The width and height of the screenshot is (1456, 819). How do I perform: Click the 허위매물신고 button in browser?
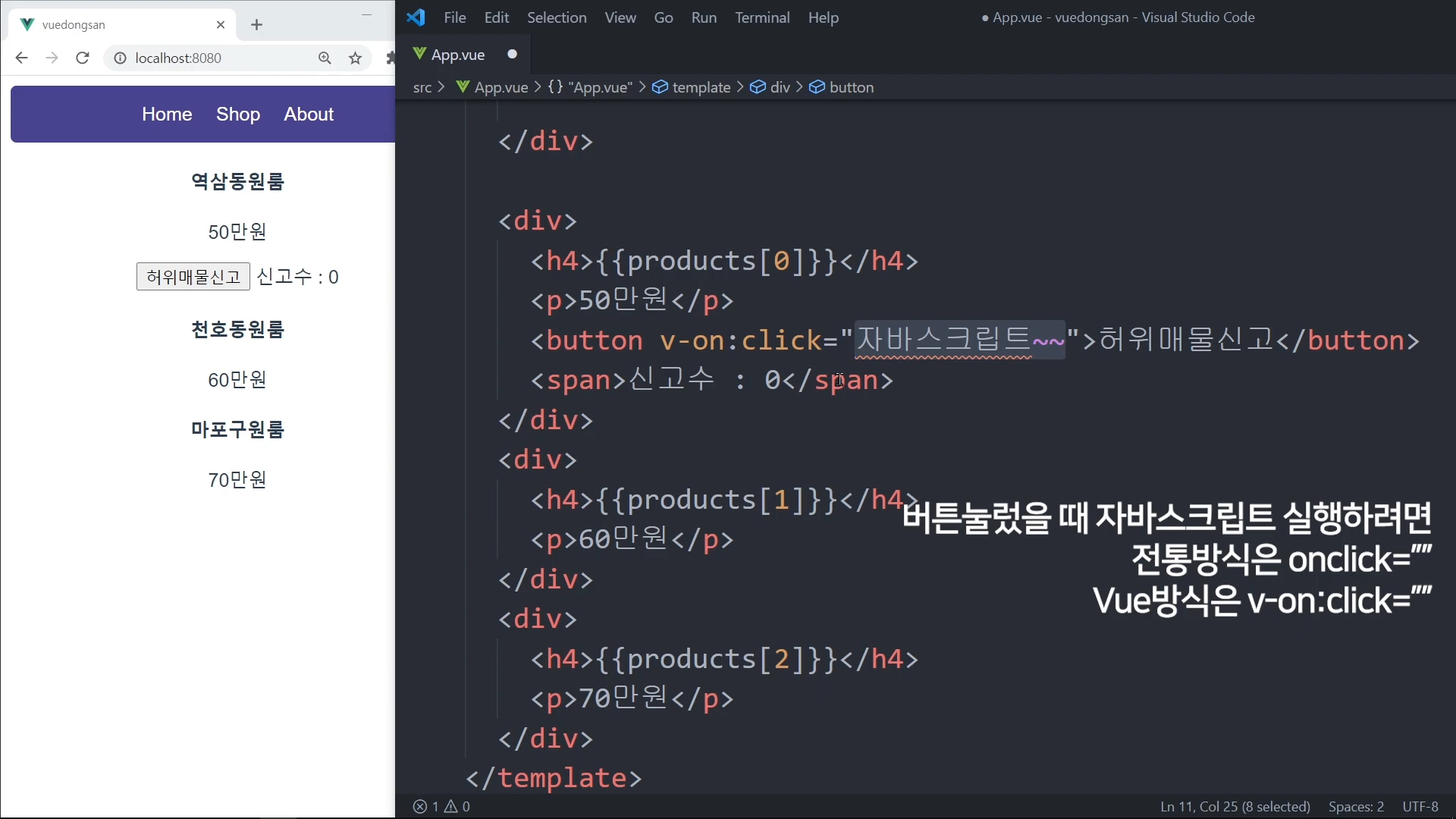pyautogui.click(x=193, y=277)
